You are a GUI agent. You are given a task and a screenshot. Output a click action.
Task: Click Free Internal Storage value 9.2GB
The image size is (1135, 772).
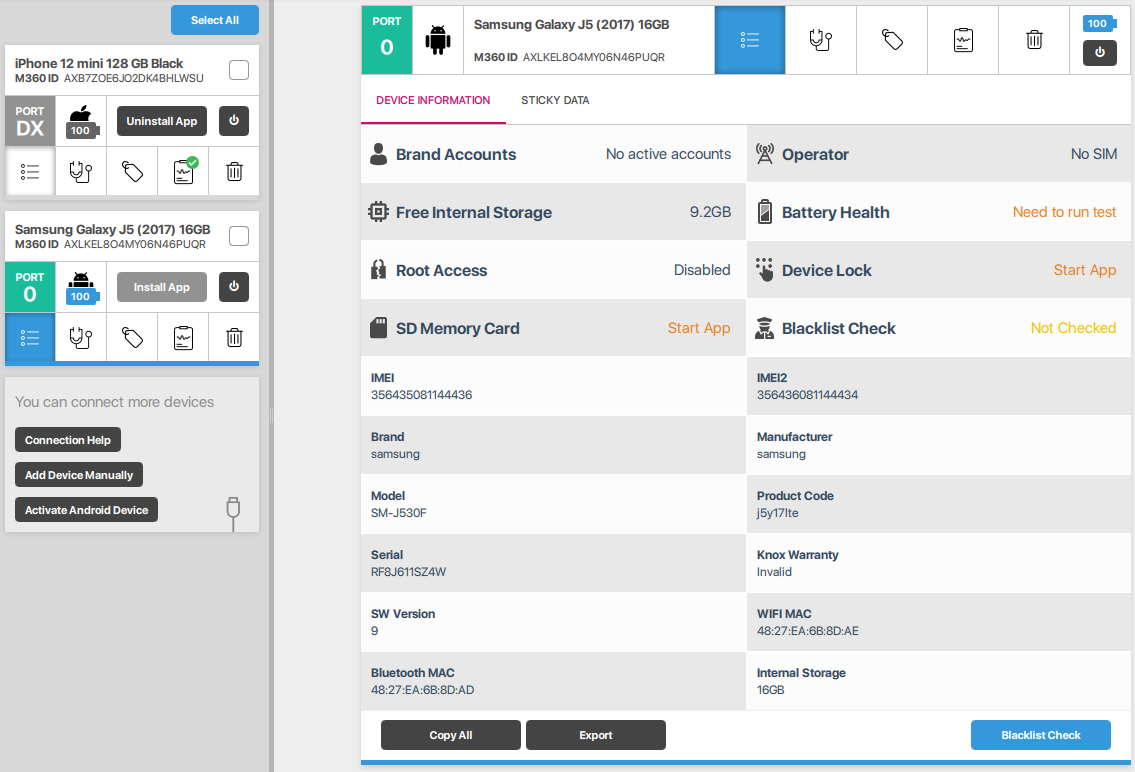[710, 212]
